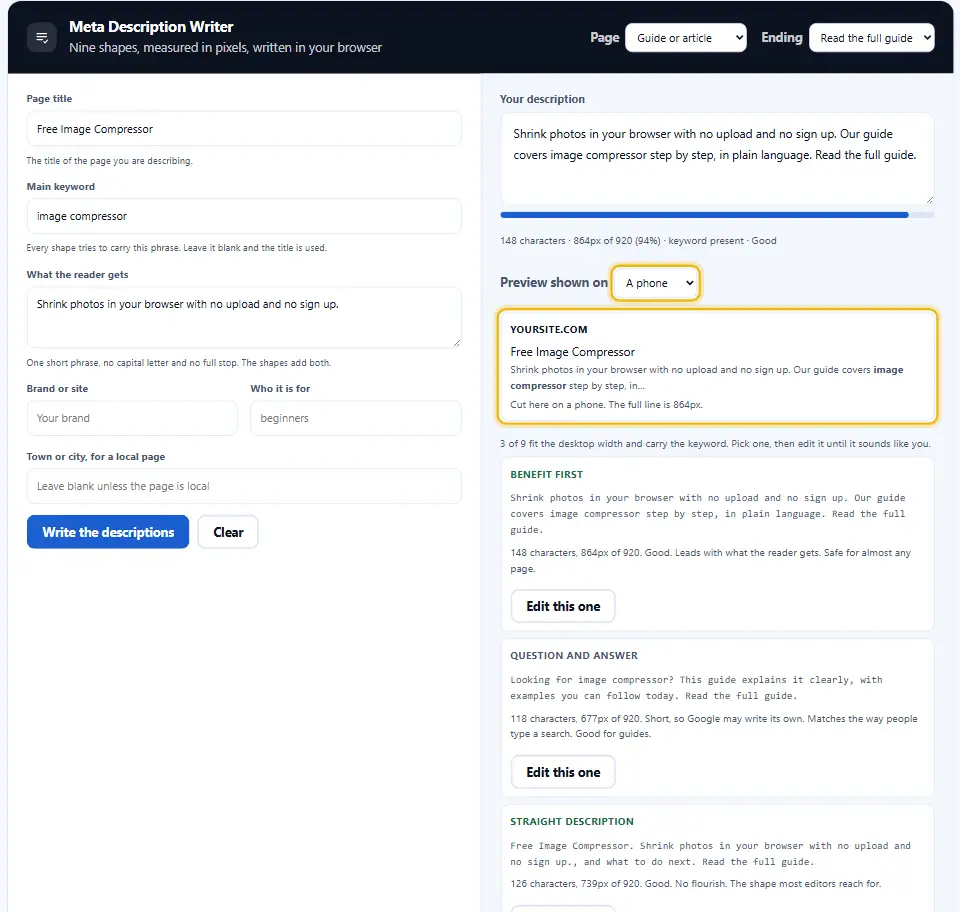This screenshot has width=960, height=912.
Task: Click the 'Nine shapes, measured in pixels' subtitle
Action: [x=225, y=48]
